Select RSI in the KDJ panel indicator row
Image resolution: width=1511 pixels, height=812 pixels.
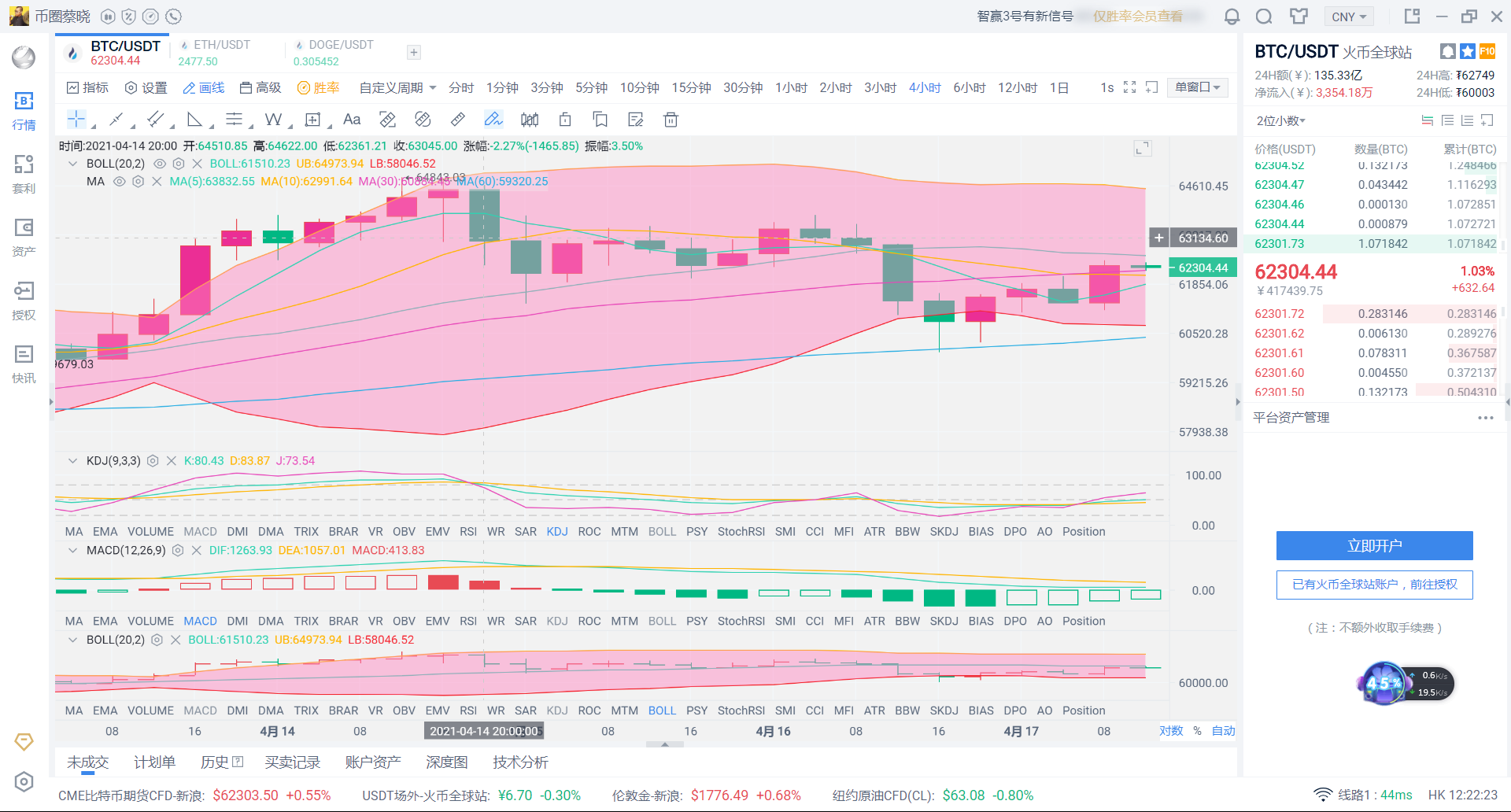(468, 532)
